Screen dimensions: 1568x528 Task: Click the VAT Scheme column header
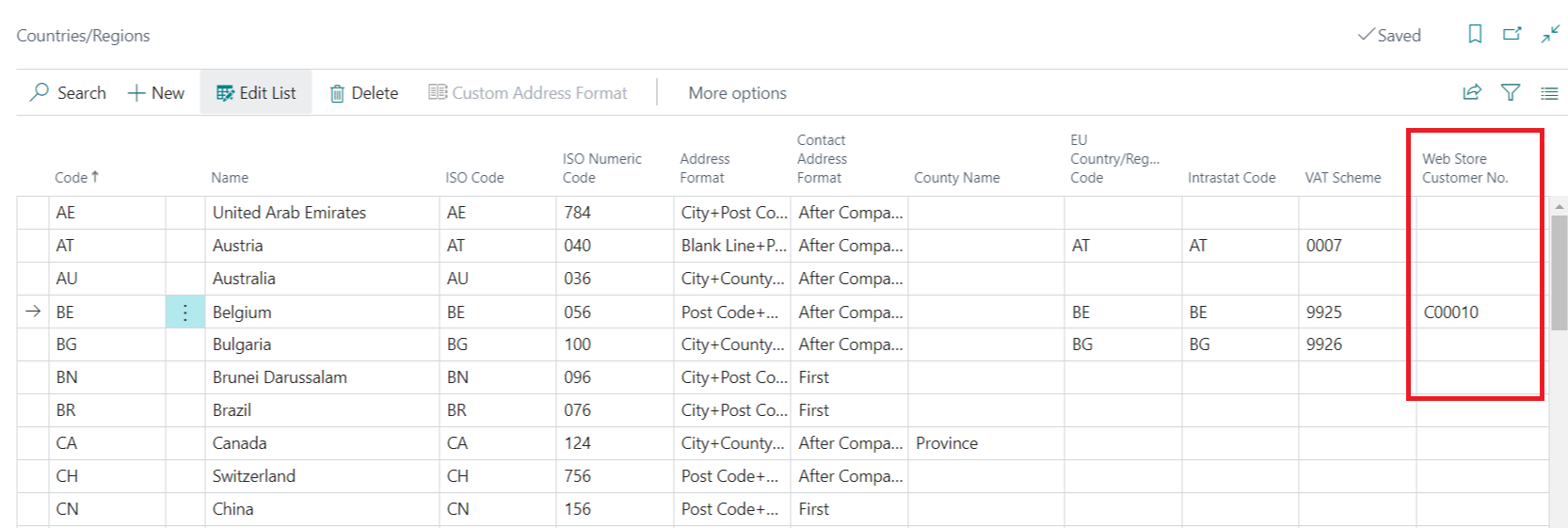click(x=1342, y=178)
